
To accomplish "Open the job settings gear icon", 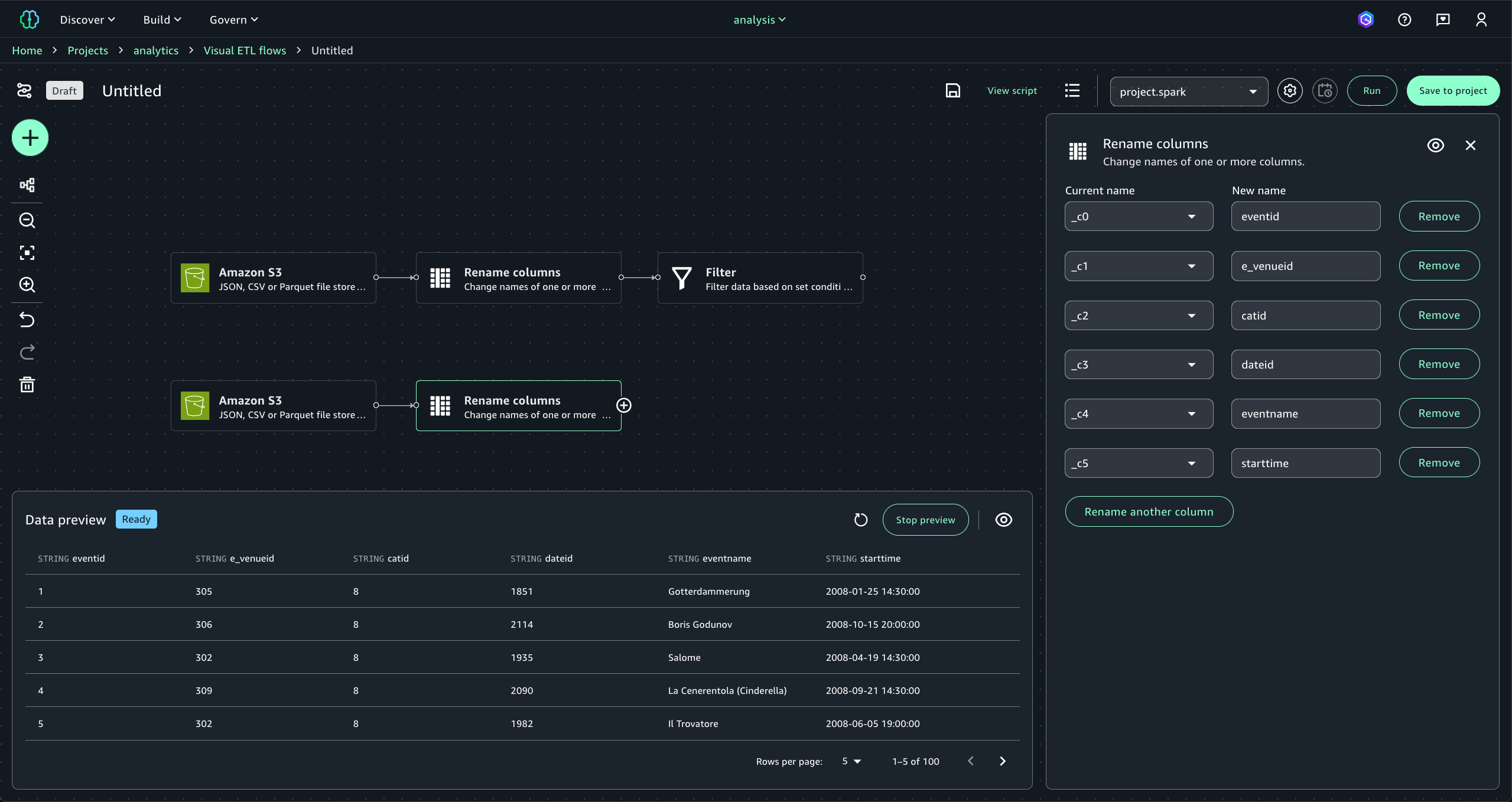I will click(1290, 91).
